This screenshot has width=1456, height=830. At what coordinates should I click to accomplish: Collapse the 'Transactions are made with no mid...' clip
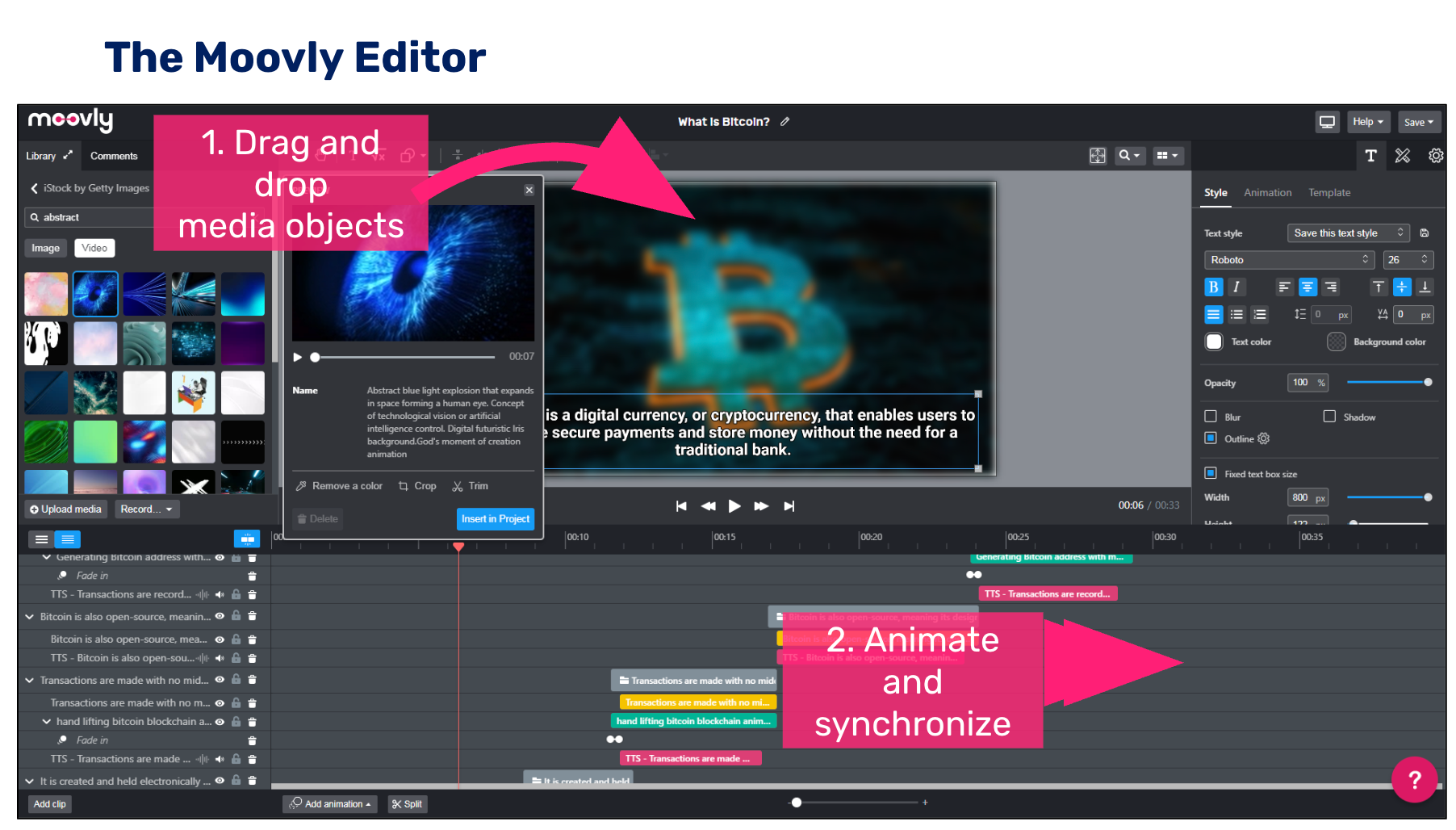30,681
